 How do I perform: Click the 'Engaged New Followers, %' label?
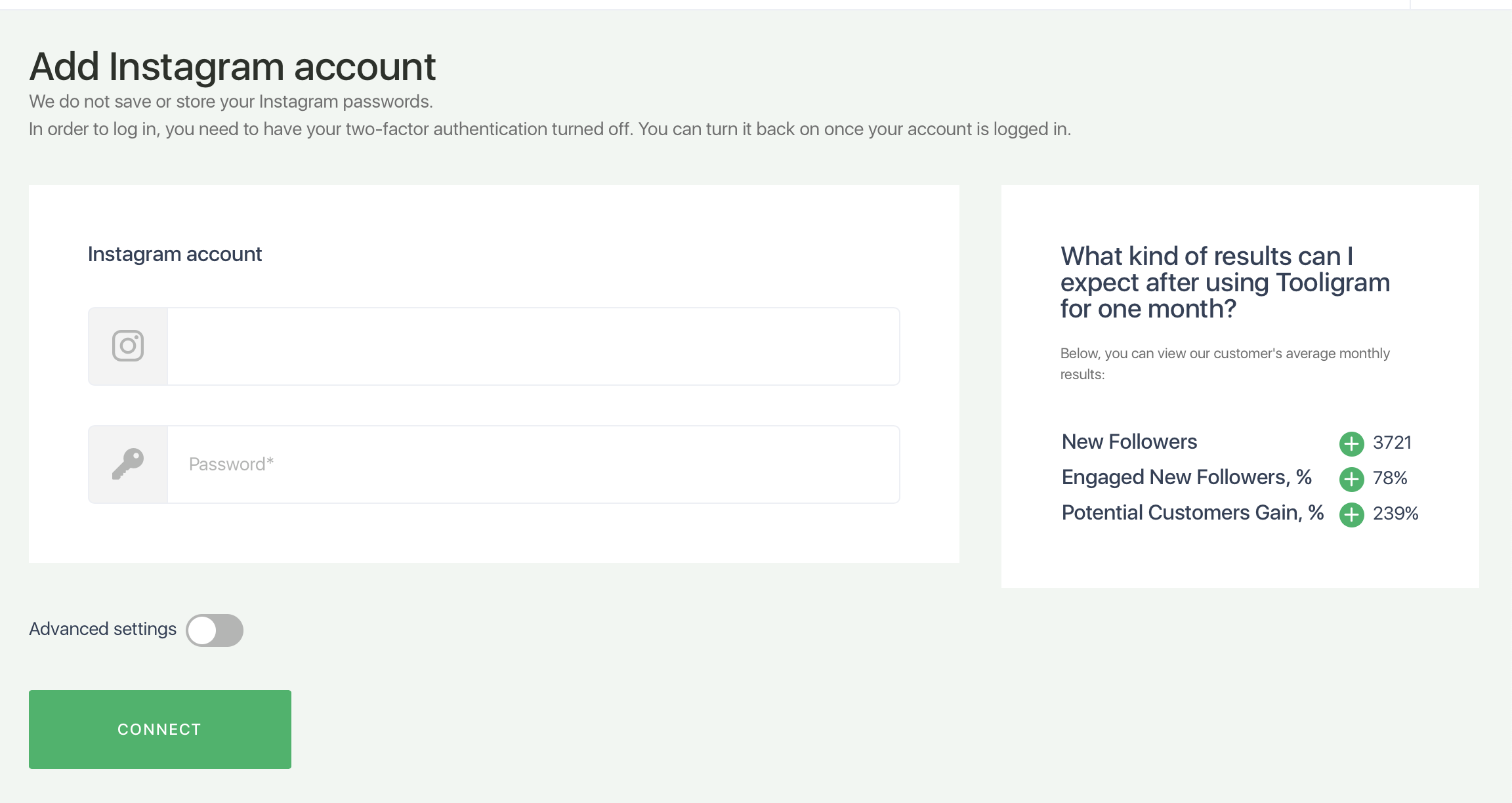click(x=1186, y=477)
